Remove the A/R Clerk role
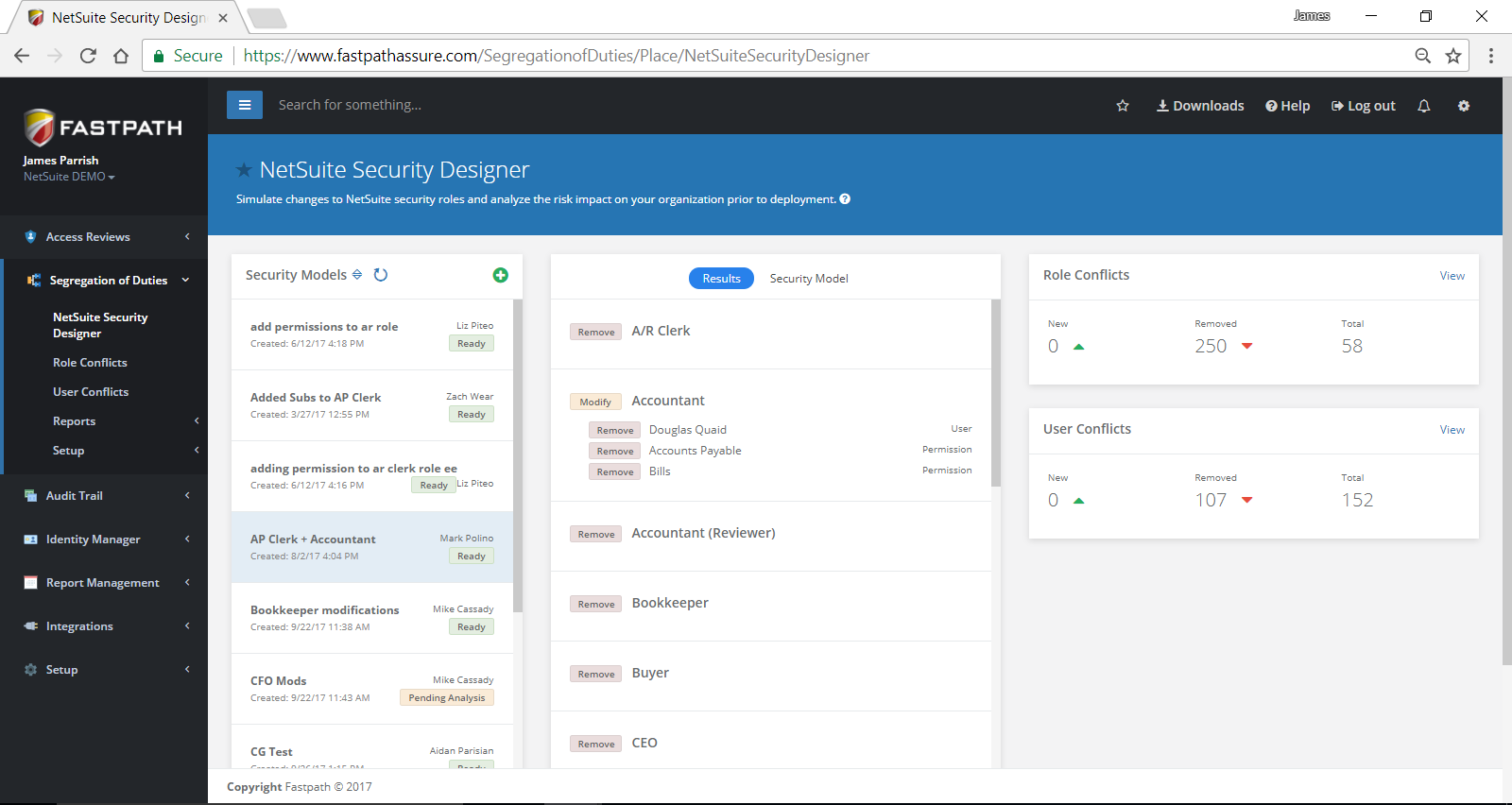Viewport: 1512px width, 805px height. coord(596,333)
